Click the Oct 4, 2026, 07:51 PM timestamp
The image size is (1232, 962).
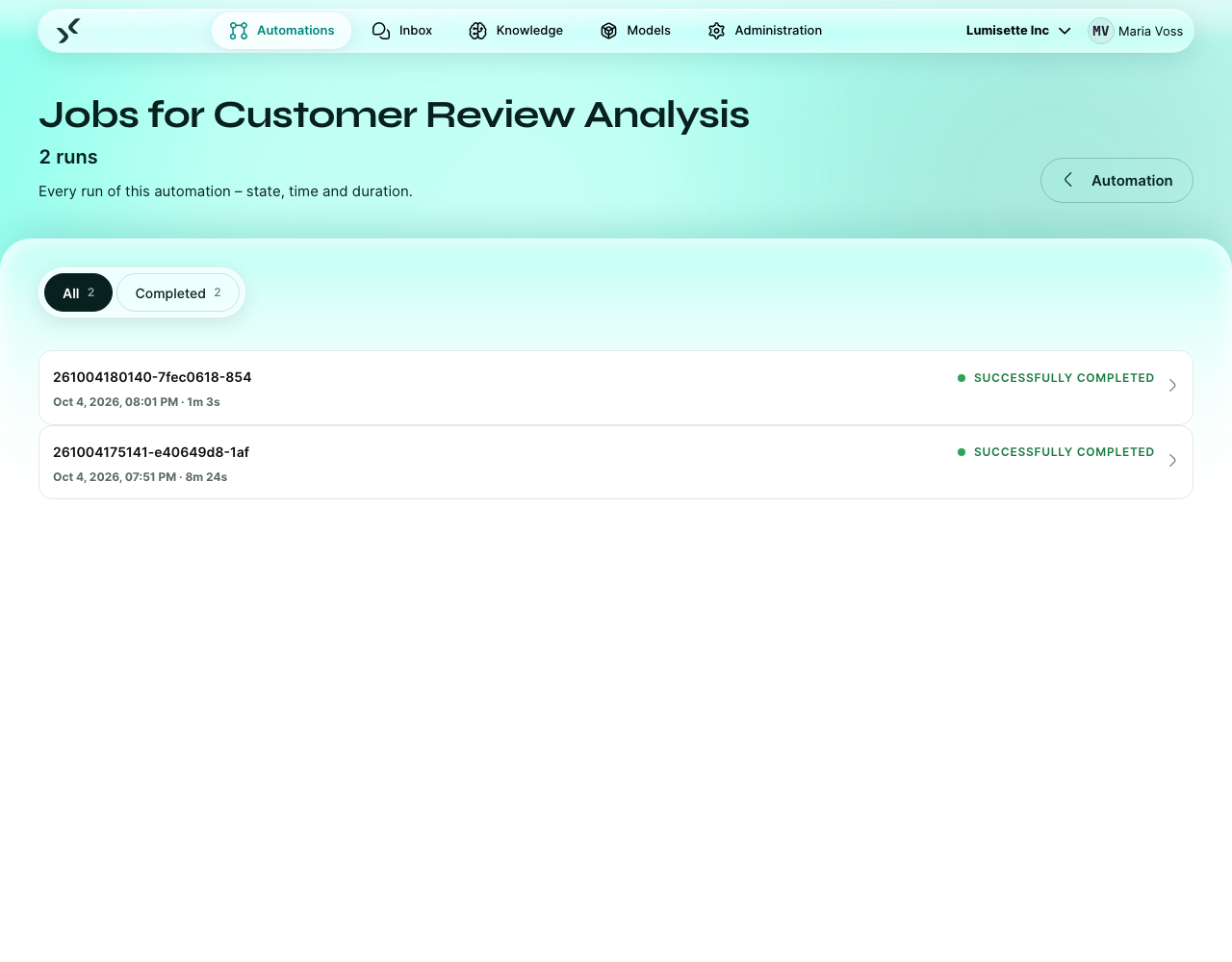115,477
